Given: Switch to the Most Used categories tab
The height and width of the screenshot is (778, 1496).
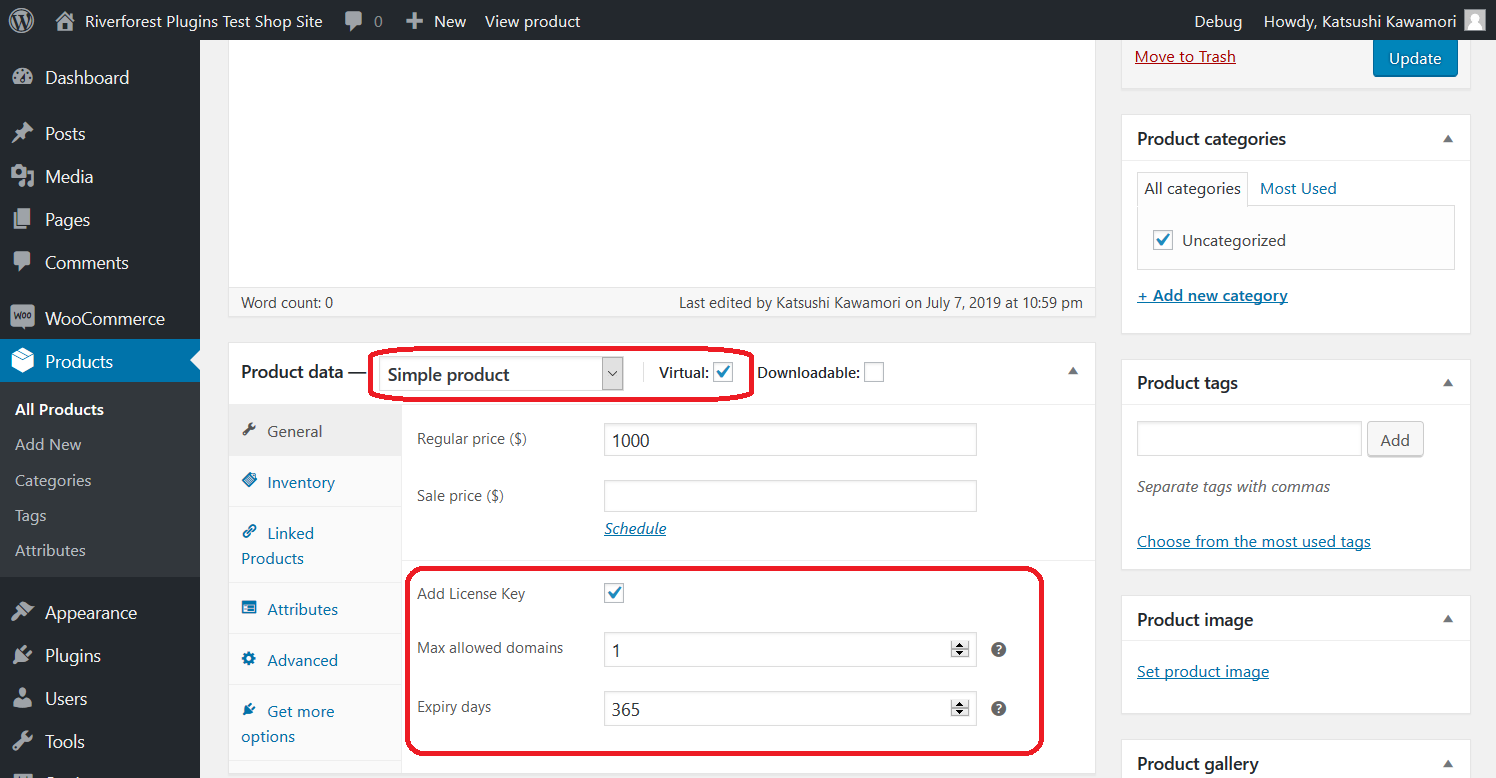Looking at the screenshot, I should pyautogui.click(x=1298, y=189).
